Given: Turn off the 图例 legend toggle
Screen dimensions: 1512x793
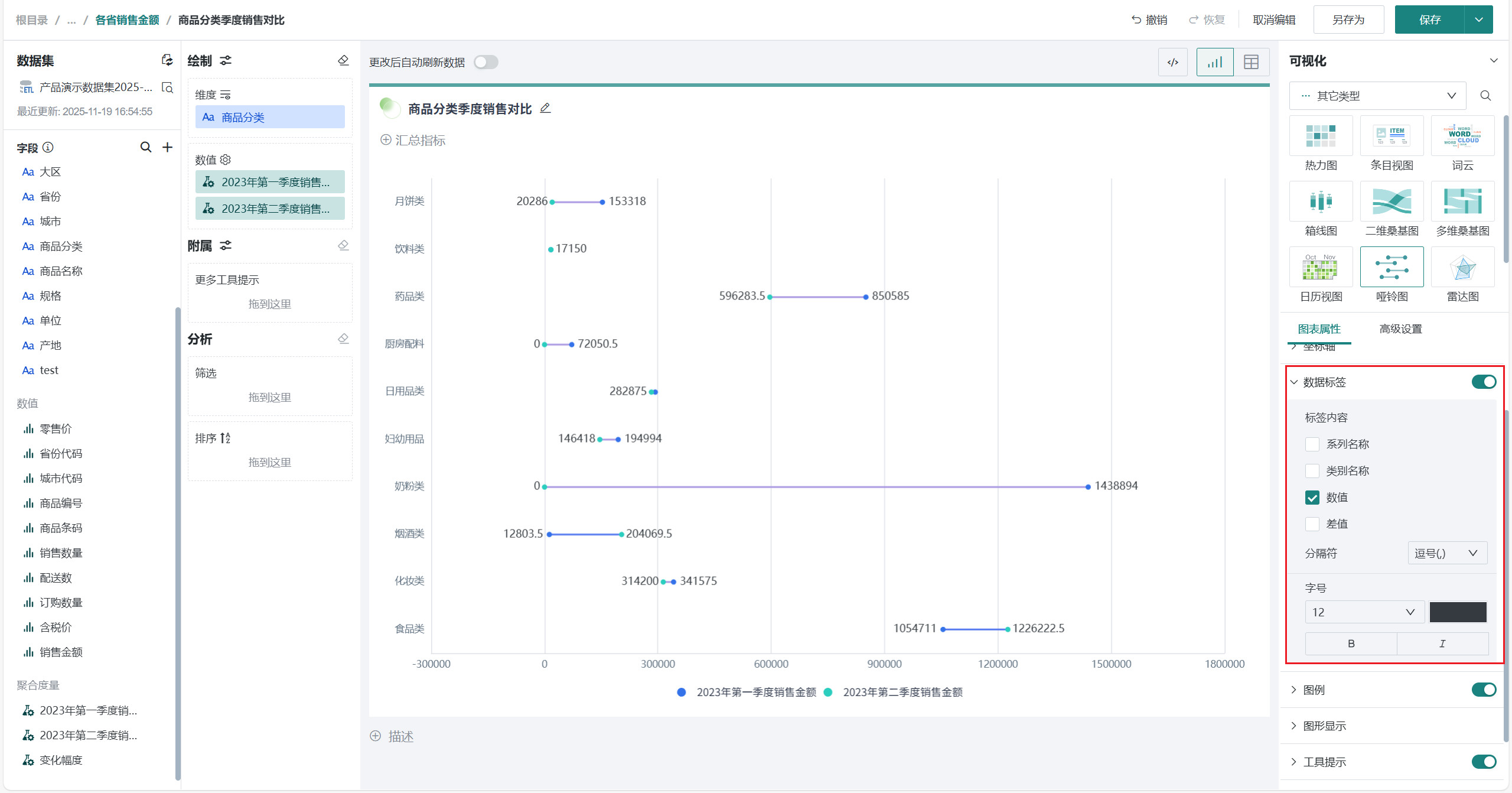Looking at the screenshot, I should click(x=1483, y=690).
